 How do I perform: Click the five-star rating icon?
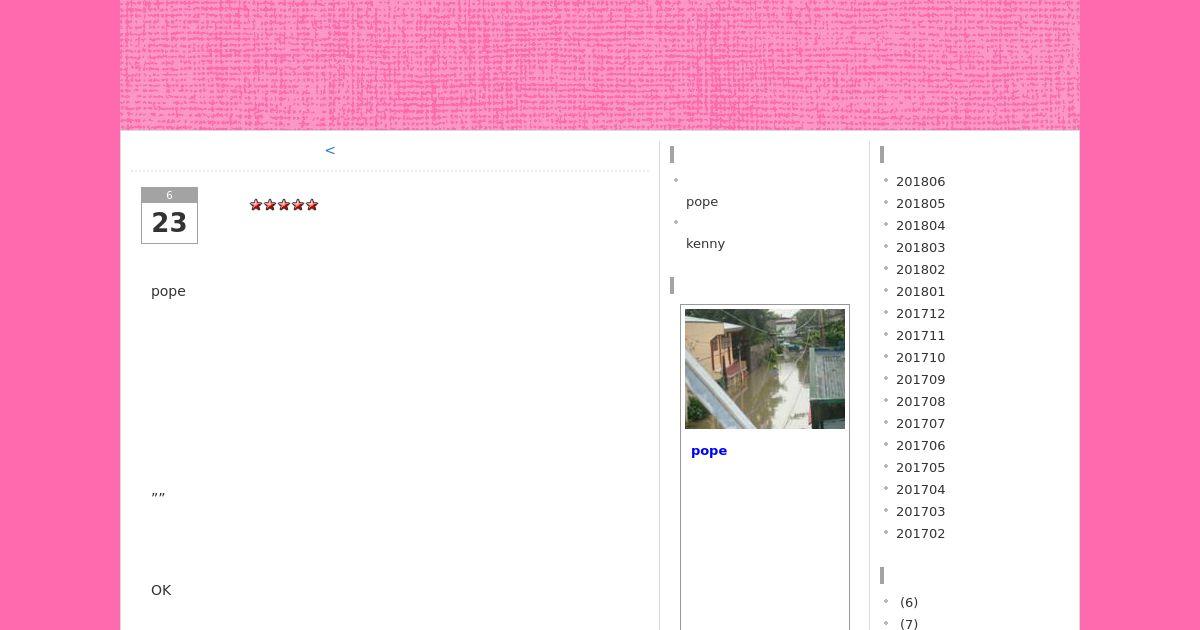(x=284, y=205)
